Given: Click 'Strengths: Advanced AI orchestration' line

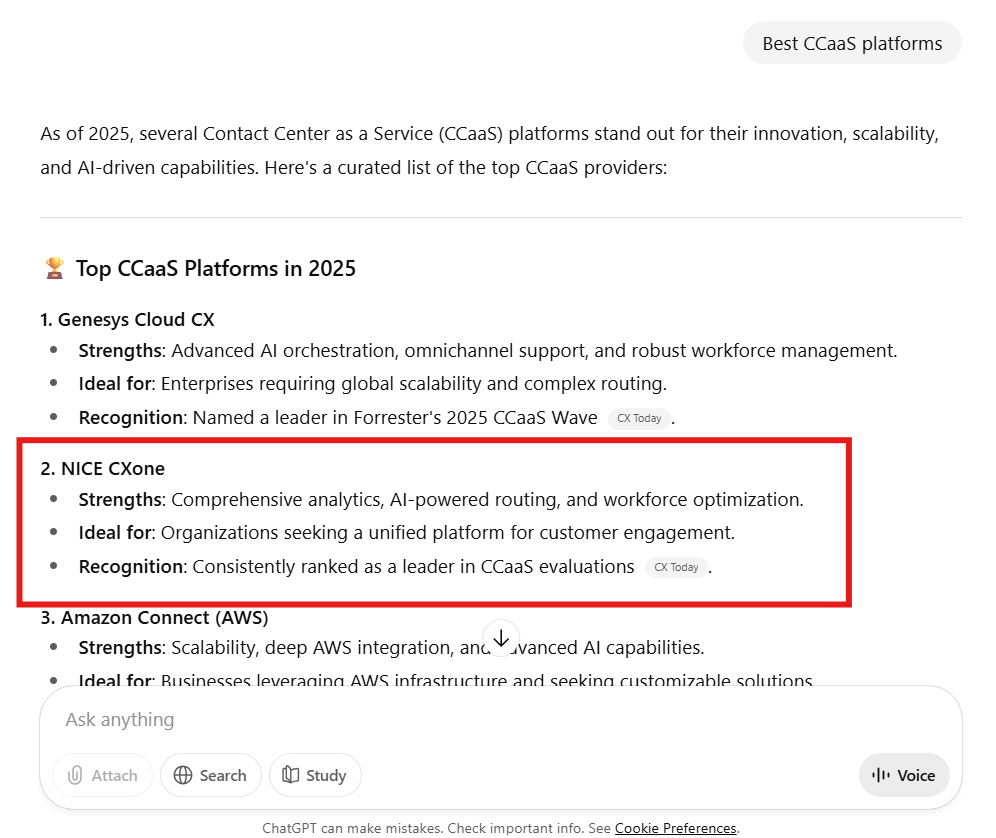Looking at the screenshot, I should [488, 351].
